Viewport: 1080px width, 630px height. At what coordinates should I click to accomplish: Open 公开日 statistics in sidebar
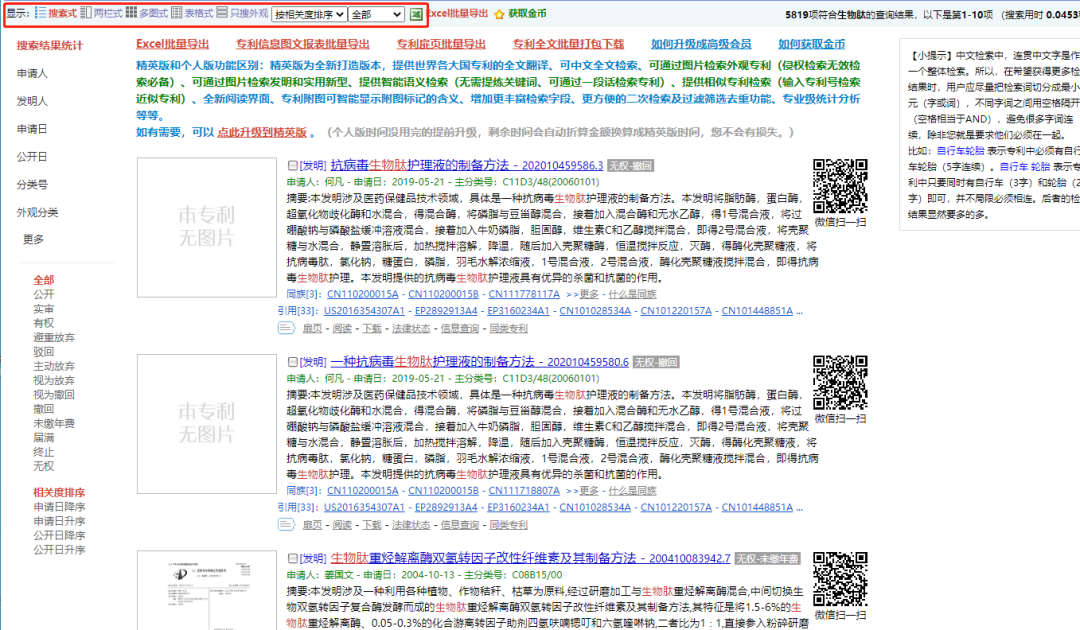(32, 157)
